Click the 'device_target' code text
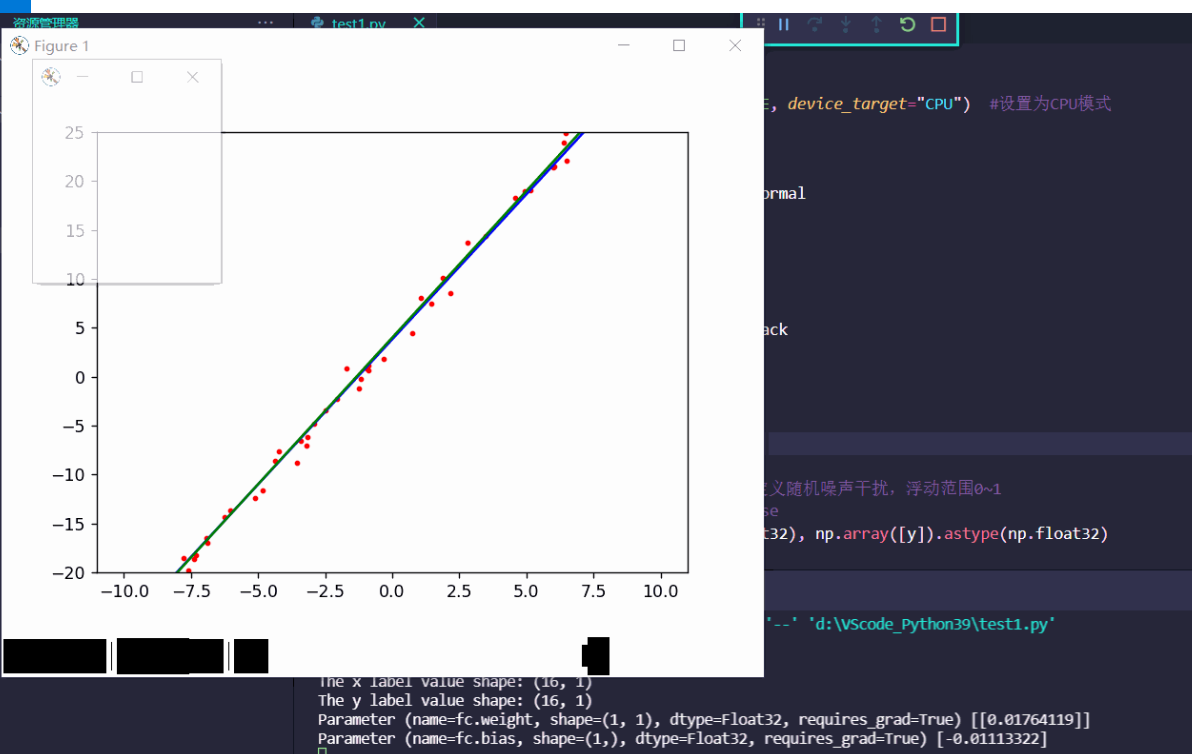This screenshot has width=1192, height=754. [847, 103]
